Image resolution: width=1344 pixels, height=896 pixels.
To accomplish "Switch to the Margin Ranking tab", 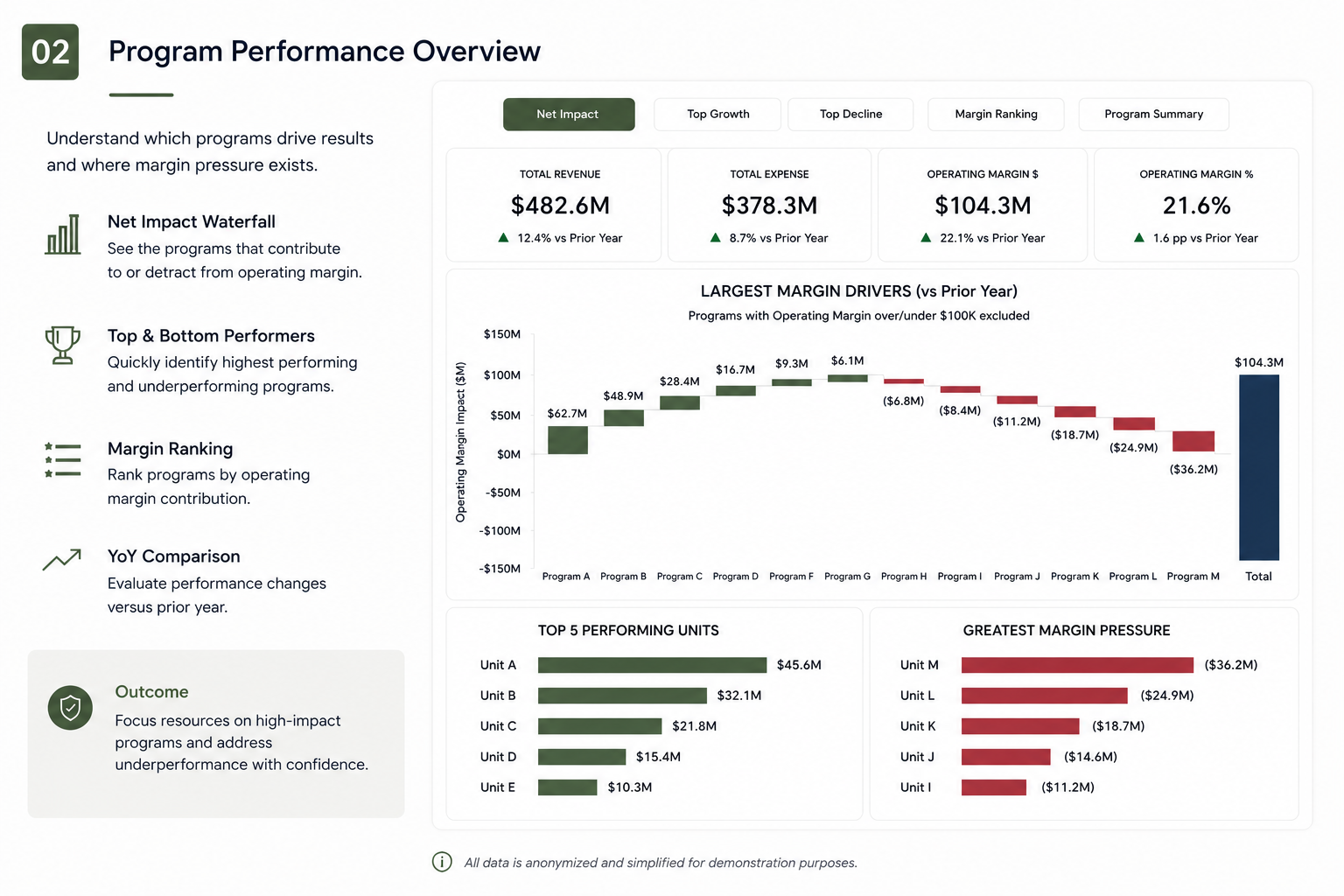I will coord(996,115).
